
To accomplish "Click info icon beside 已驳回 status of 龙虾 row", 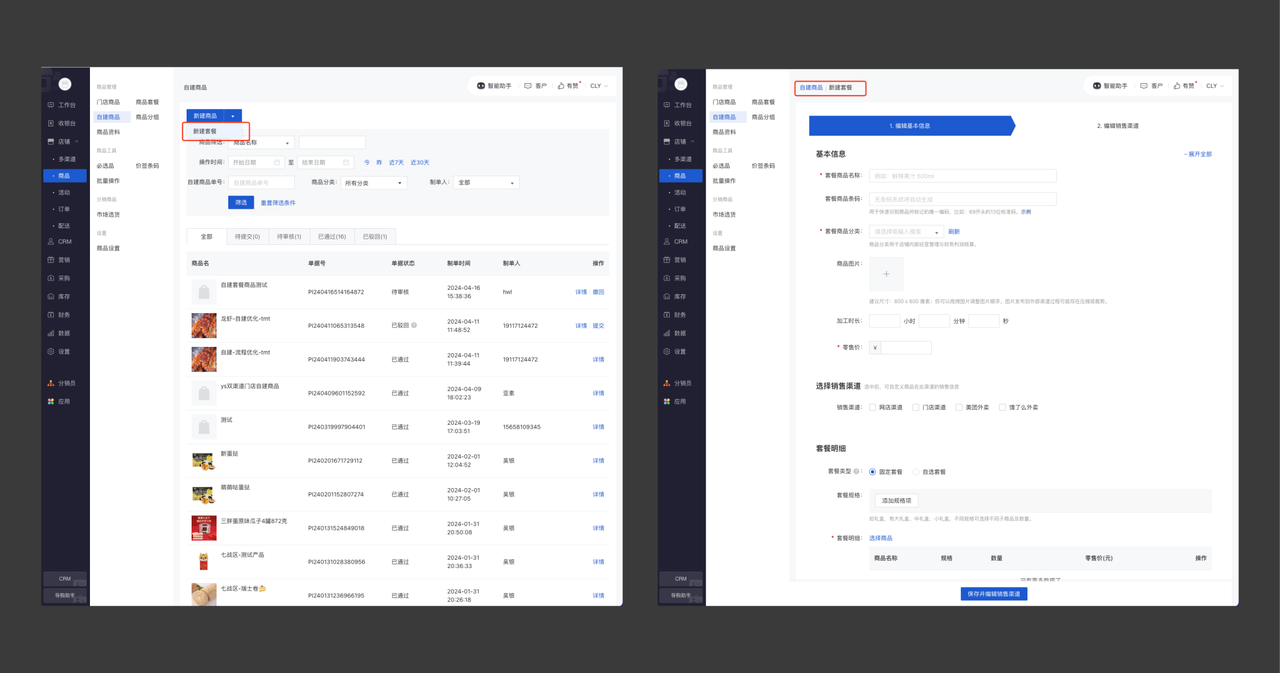I will (x=414, y=326).
